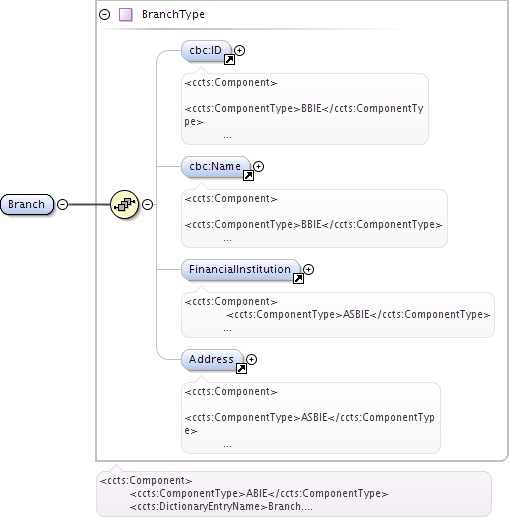The width and height of the screenshot is (510, 520).
Task: Select the cbc:ID element node
Action: point(206,51)
